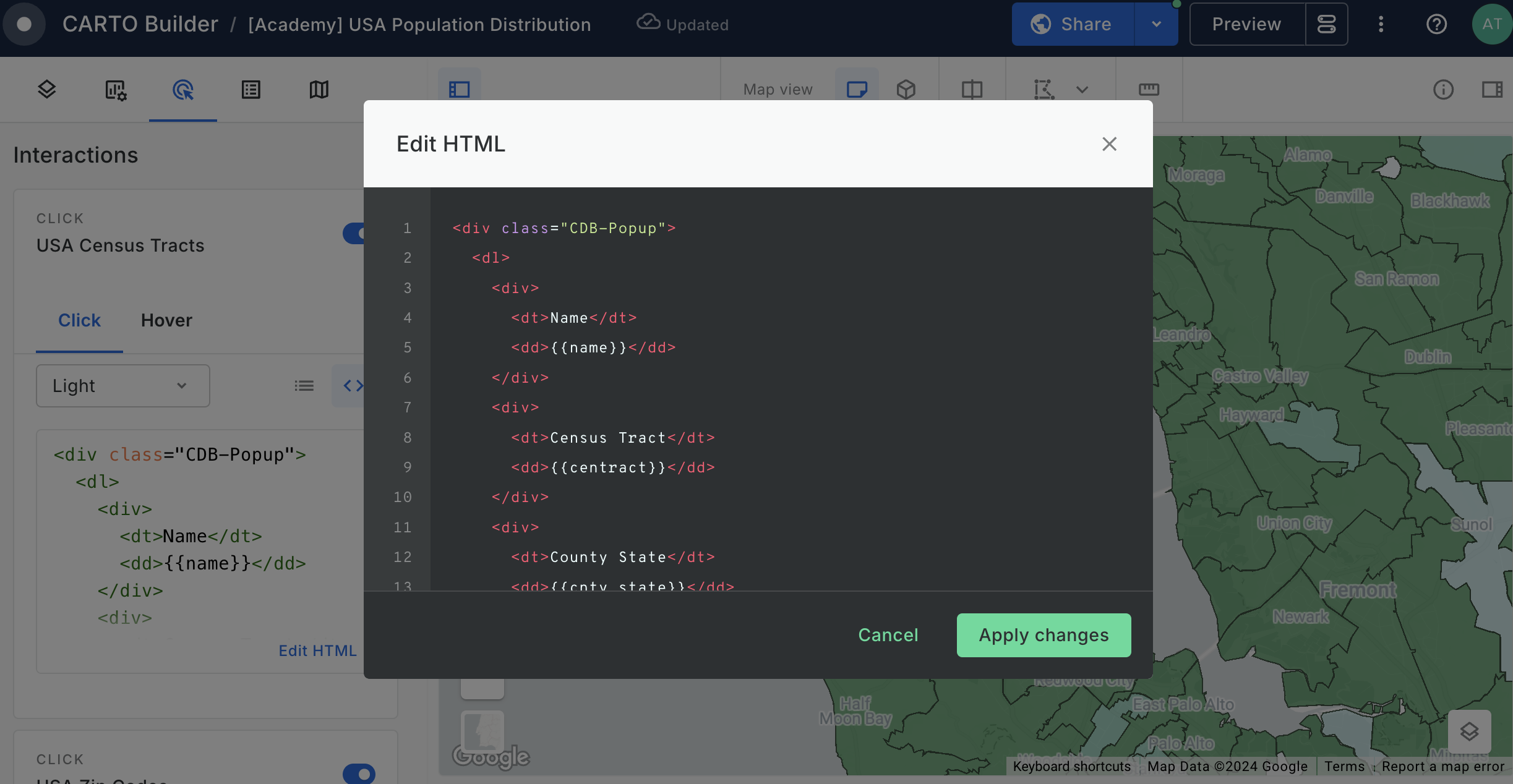
Task: Click the Edit HTML link
Action: [x=317, y=650]
